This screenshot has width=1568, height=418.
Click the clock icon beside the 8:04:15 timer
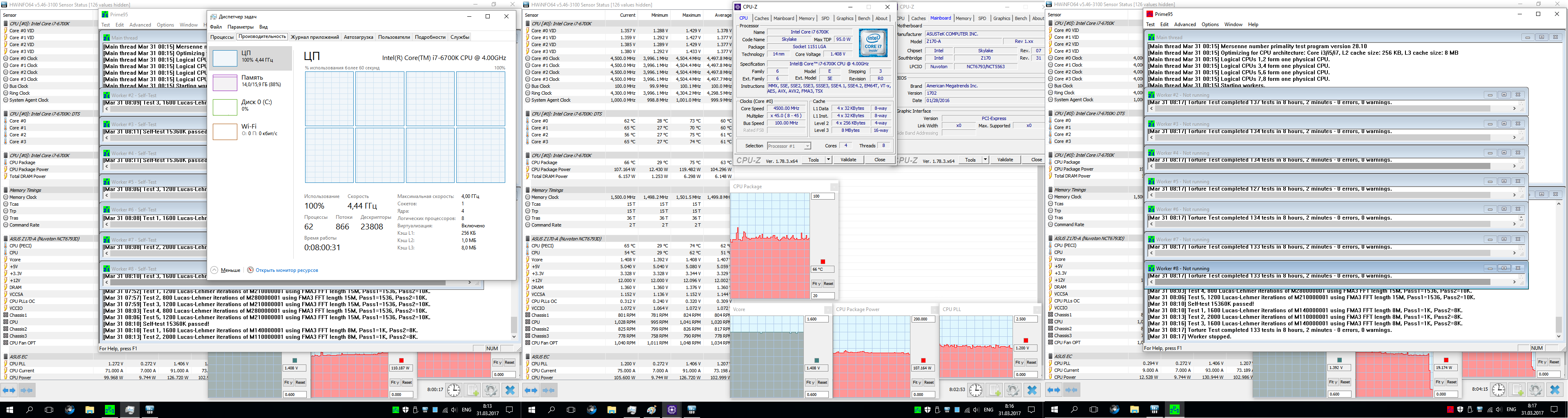tap(1499, 389)
